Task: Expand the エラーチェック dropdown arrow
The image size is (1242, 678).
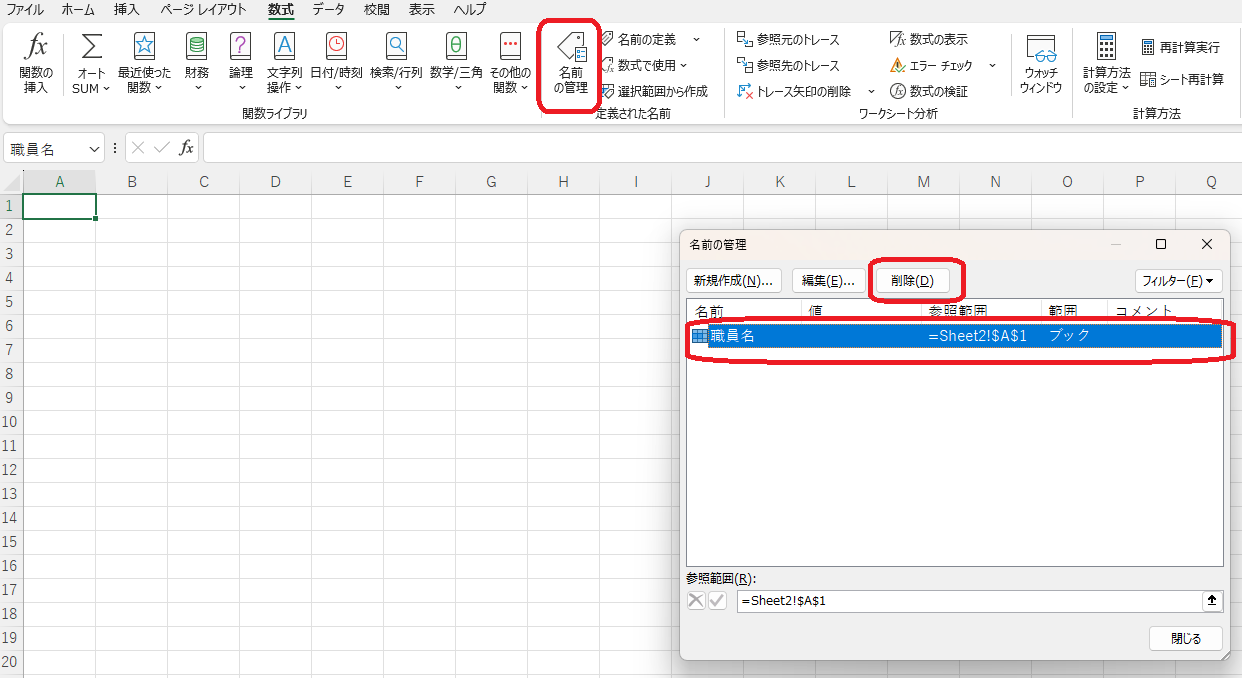Action: coord(992,65)
